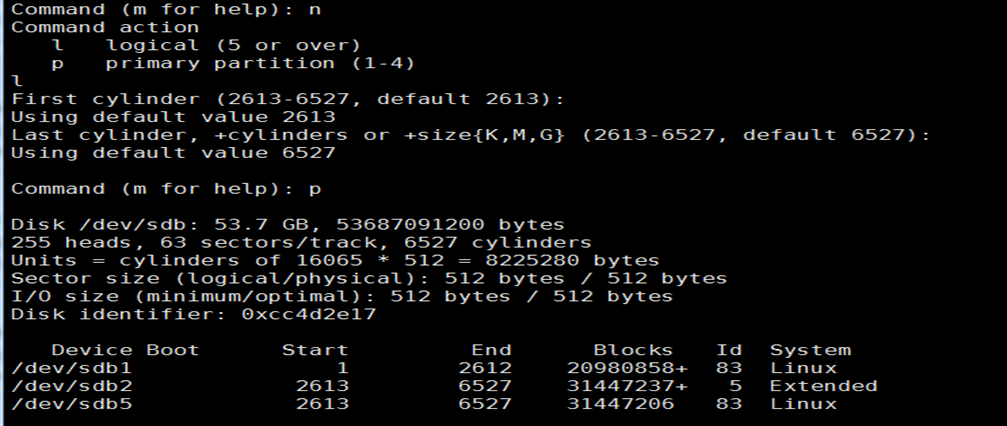
Task: Click the 'Start' column header
Action: (315, 350)
